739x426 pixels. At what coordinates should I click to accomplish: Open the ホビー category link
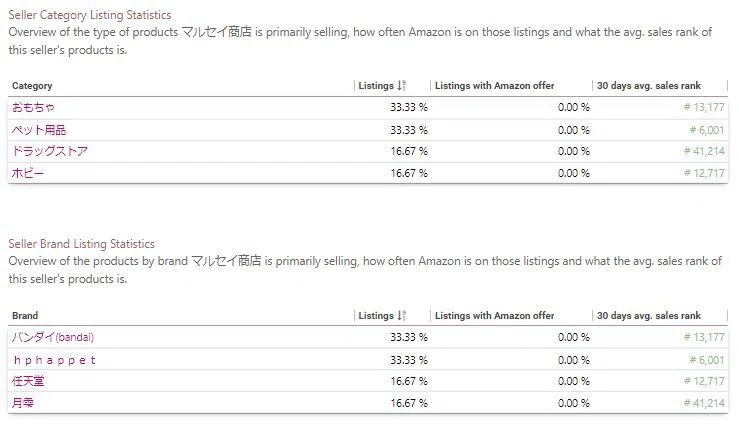(28, 173)
